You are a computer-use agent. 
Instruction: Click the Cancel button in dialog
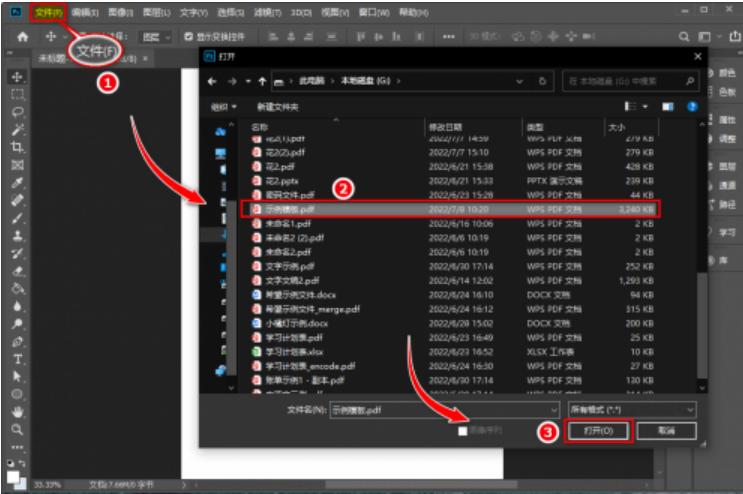(666, 431)
